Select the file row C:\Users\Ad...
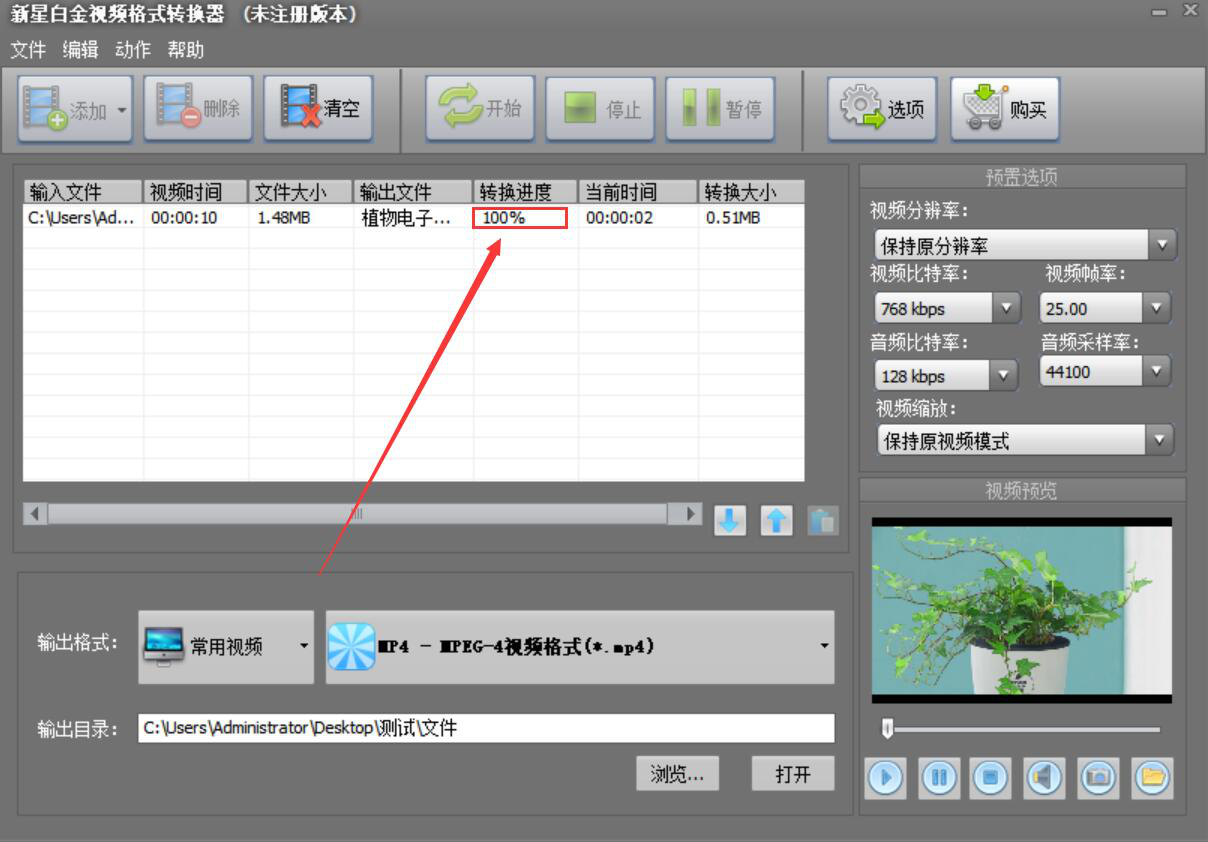1208x842 pixels. point(414,217)
